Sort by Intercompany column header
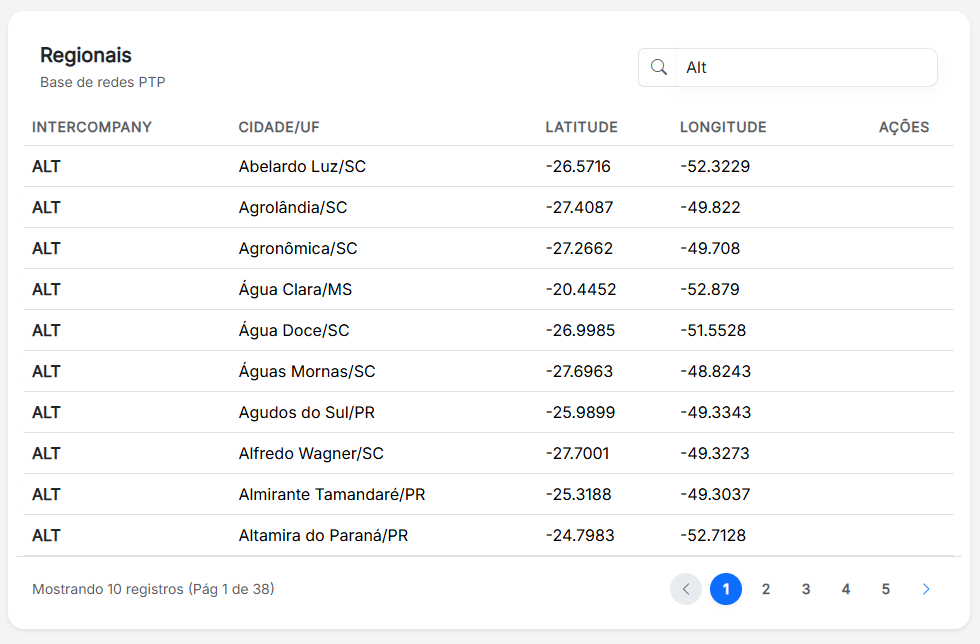Image resolution: width=980 pixels, height=644 pixels. (x=92, y=127)
